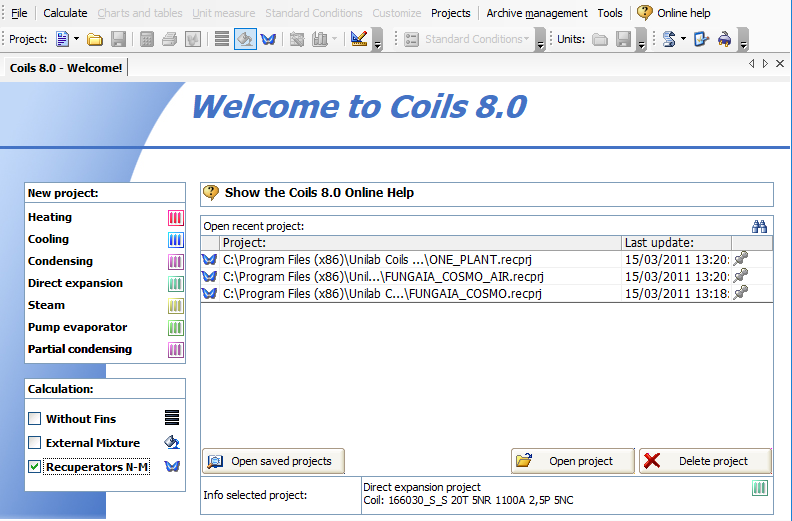This screenshot has height=521, width=792.
Task: Pin the FUNGAIA_COSMO_AIR.recprj project row
Action: point(740,276)
